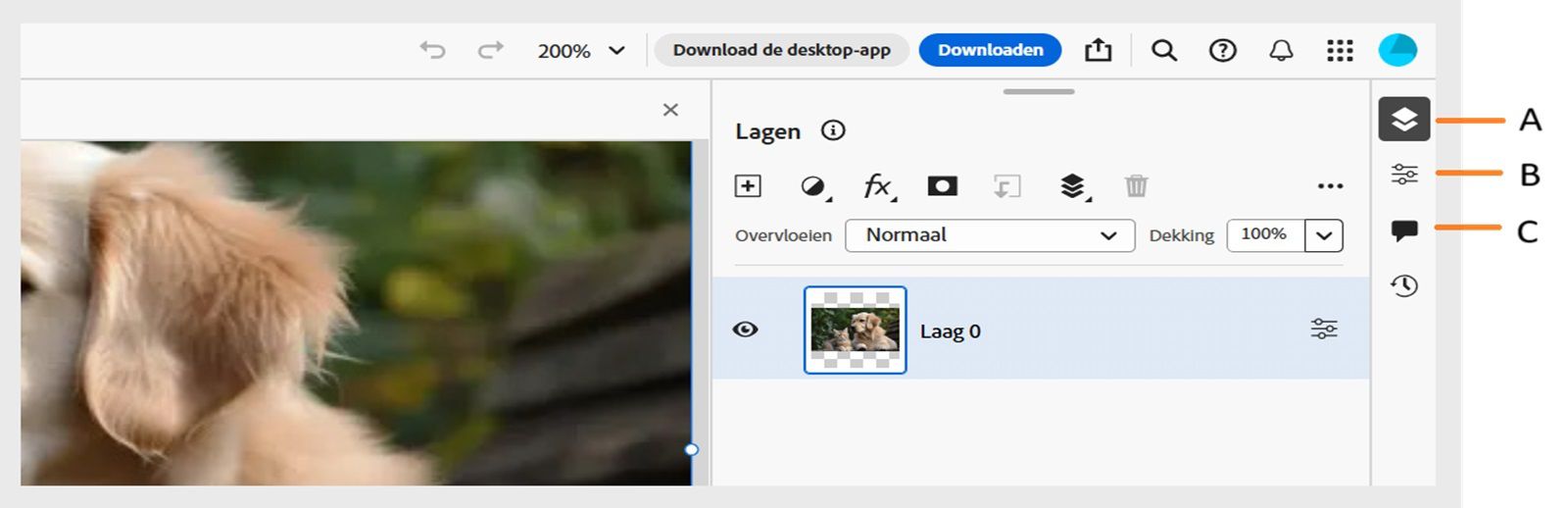Toggle visibility of Laag 0
Image resolution: width=1568 pixels, height=508 pixels.
[x=746, y=330]
